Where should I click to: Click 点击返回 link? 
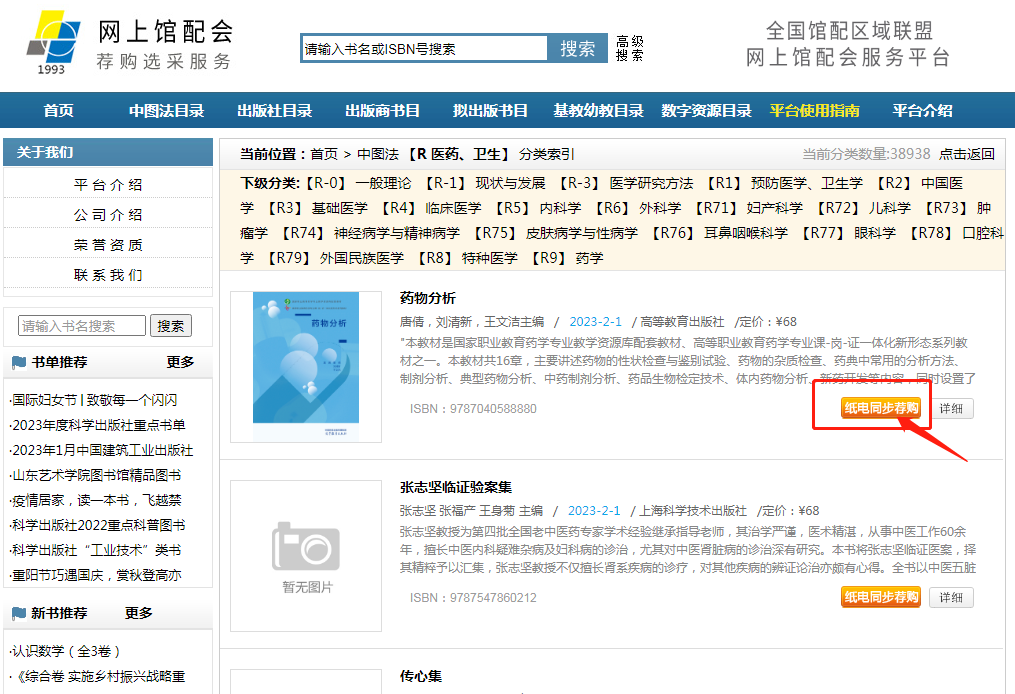tap(967, 154)
